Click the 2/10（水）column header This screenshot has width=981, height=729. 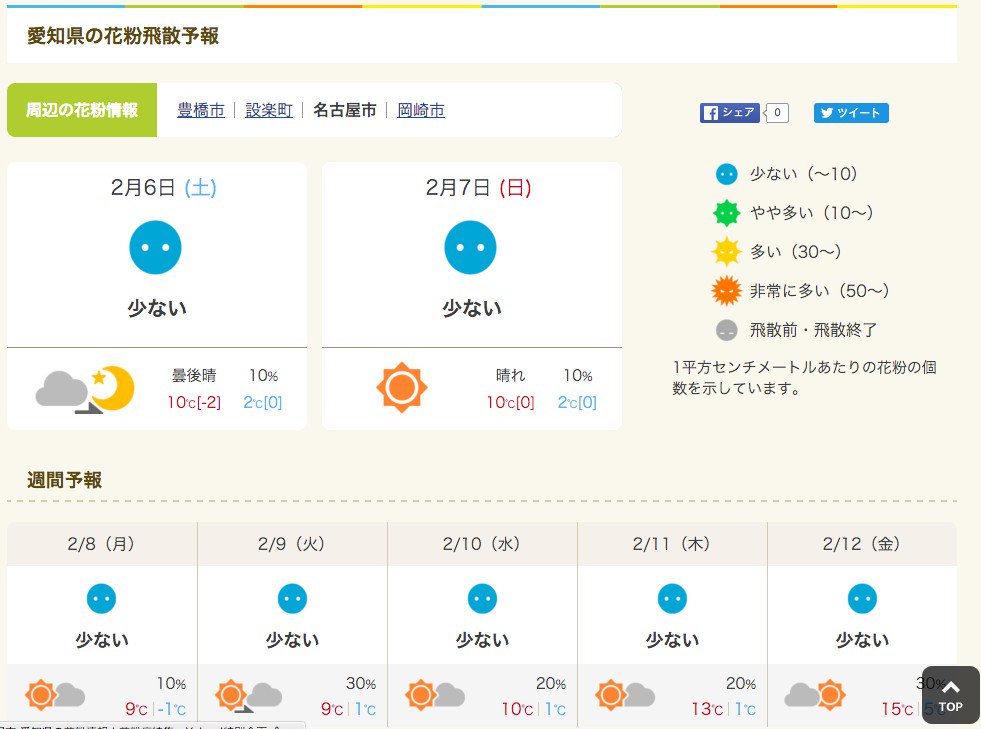tap(482, 544)
